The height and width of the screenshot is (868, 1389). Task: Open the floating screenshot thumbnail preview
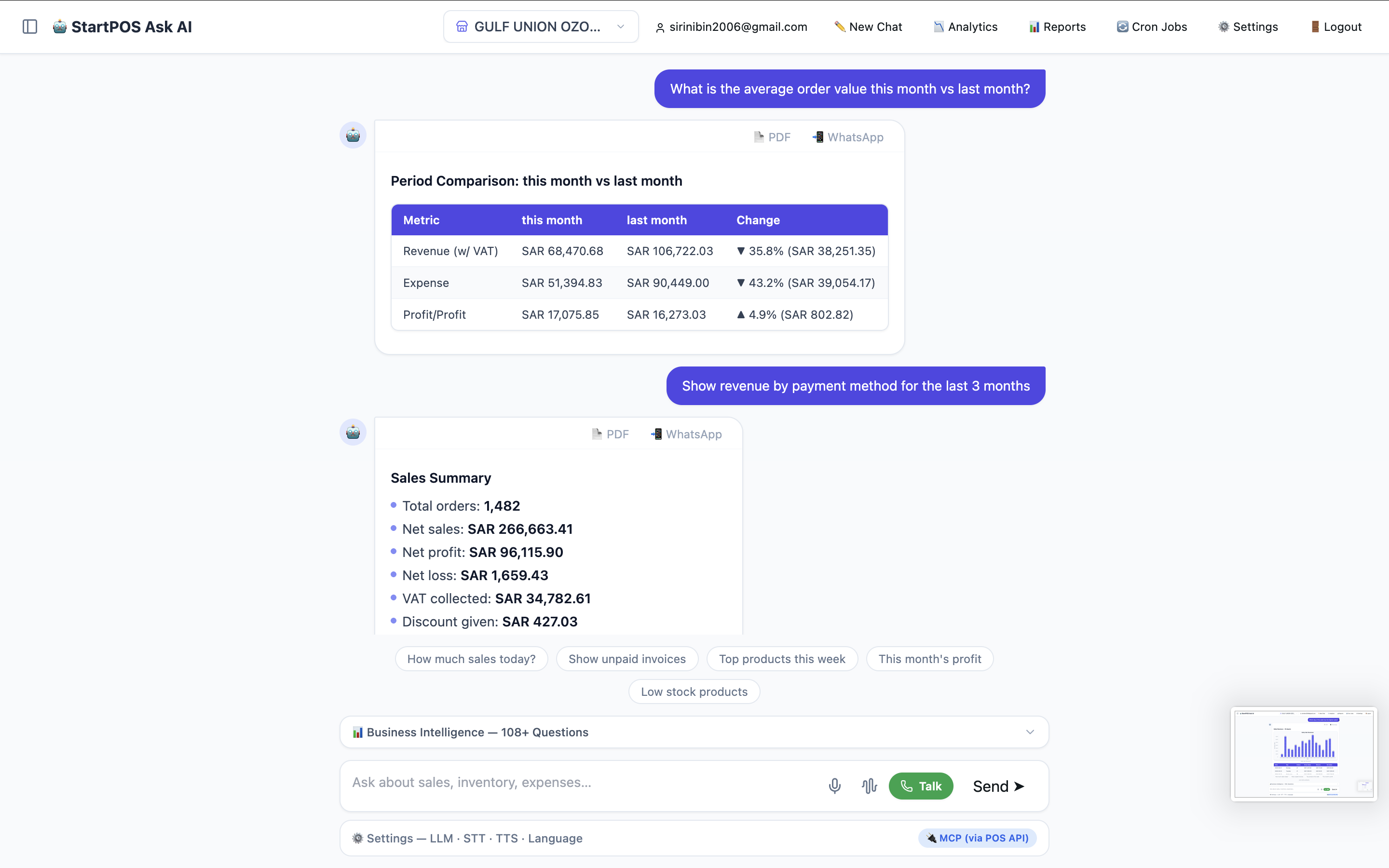tap(1304, 754)
